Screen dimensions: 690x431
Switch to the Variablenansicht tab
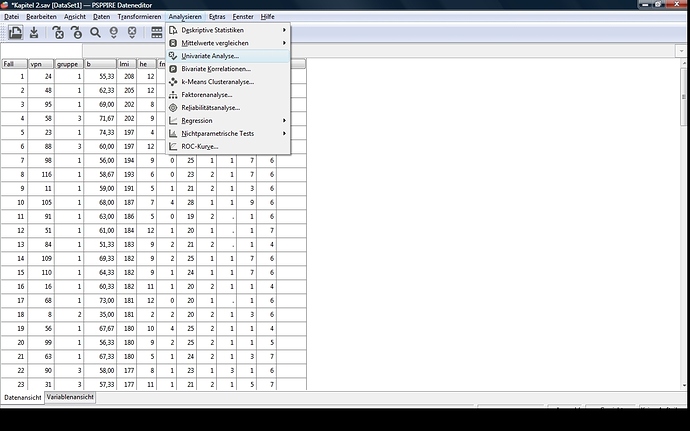(70, 397)
